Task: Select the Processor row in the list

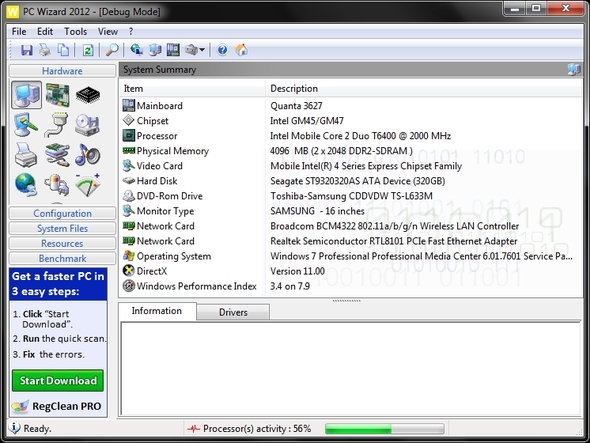Action: pyautogui.click(x=351, y=136)
